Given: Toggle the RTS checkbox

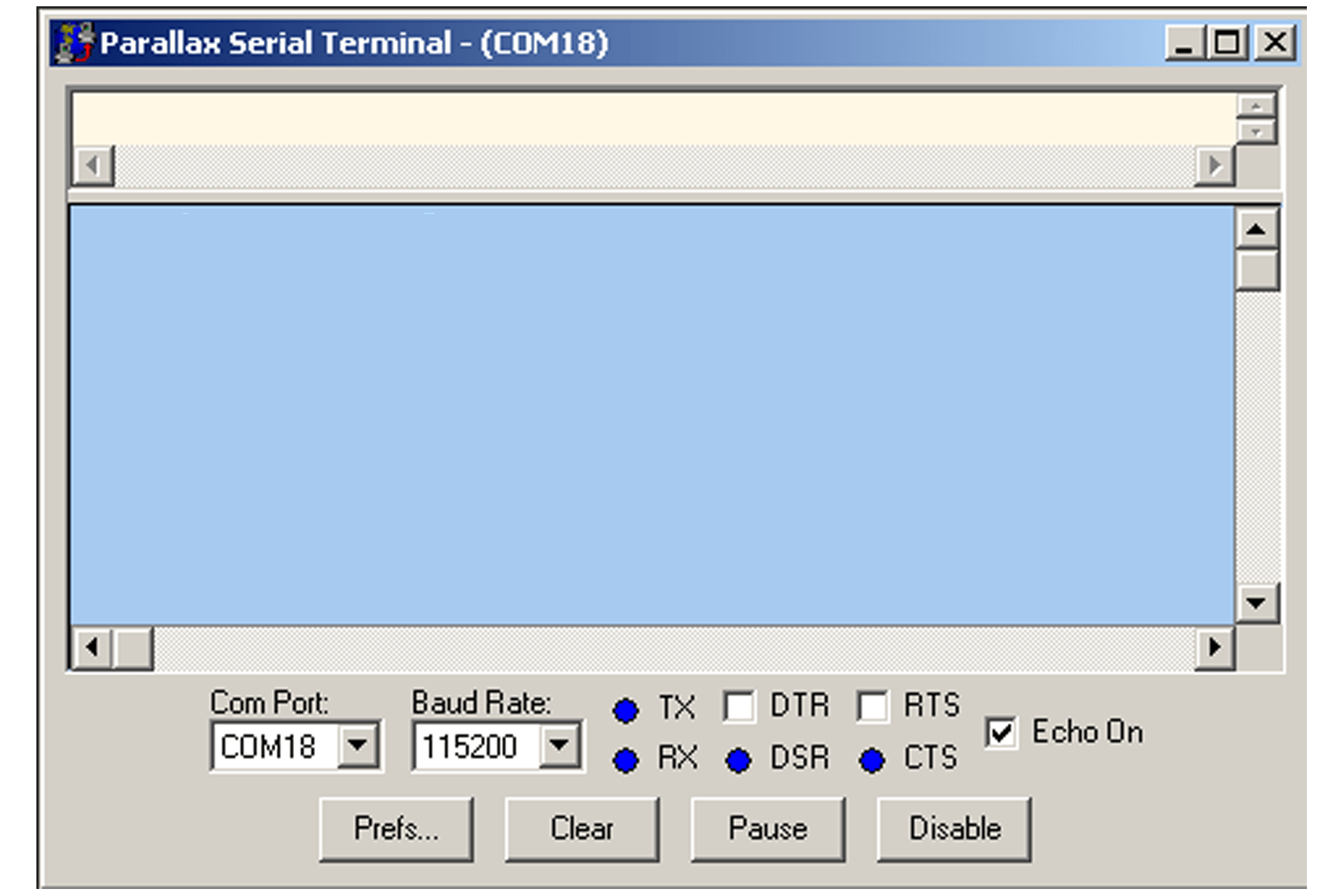Looking at the screenshot, I should [873, 706].
